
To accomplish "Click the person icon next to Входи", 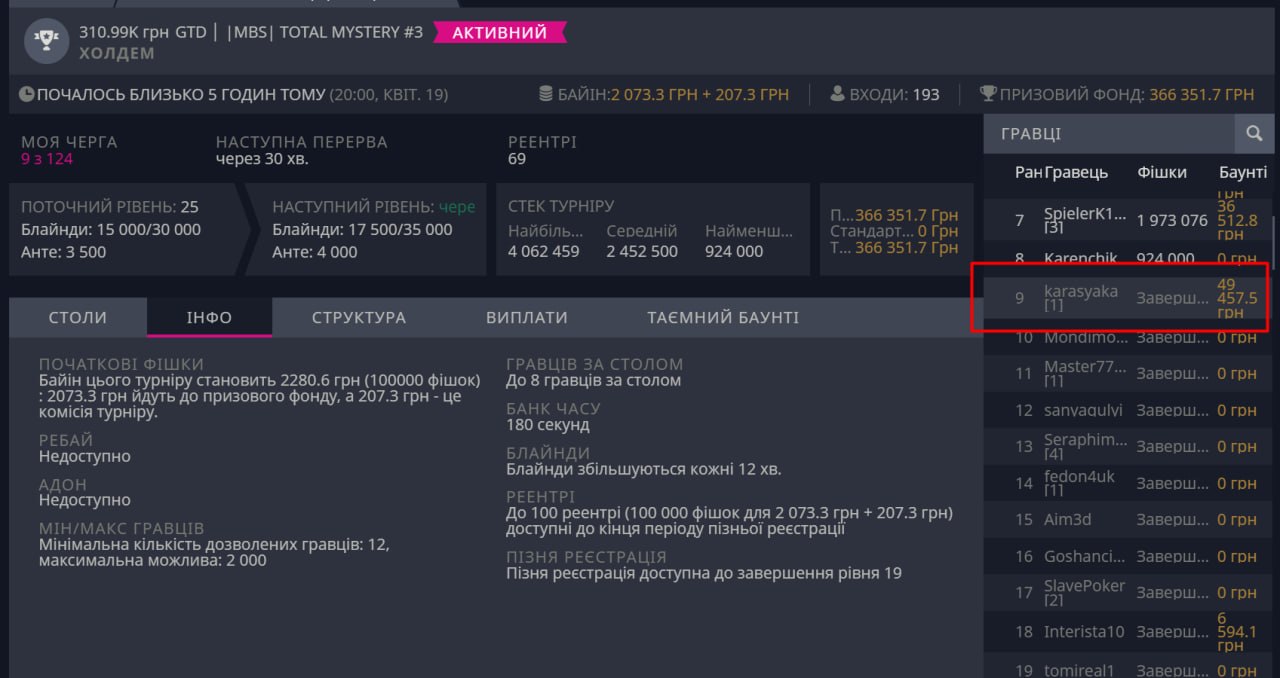I will [x=838, y=94].
